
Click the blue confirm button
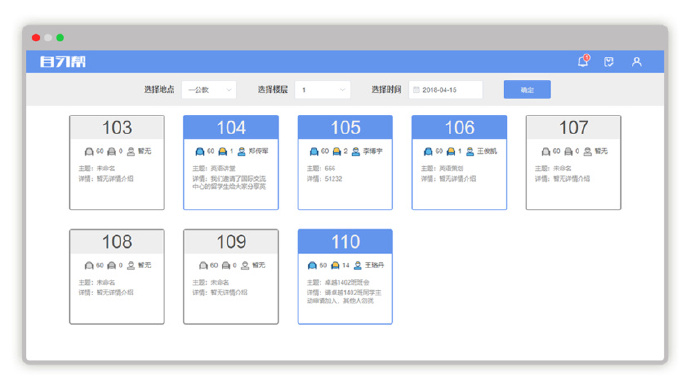(x=527, y=90)
